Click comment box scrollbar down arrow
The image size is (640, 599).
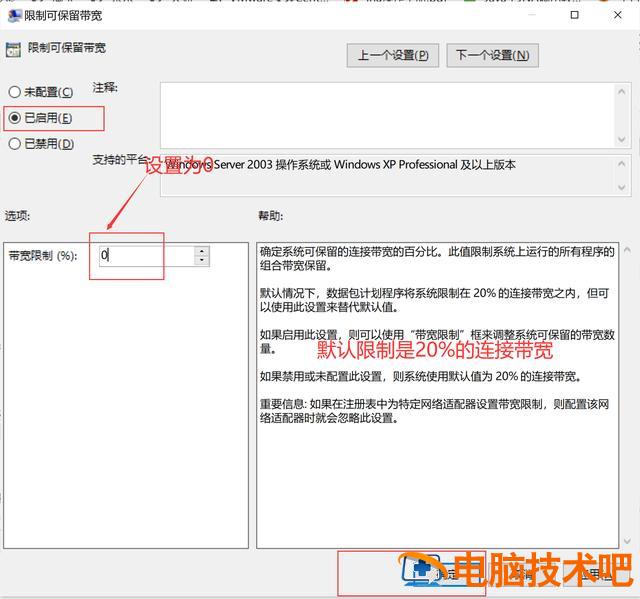[x=621, y=140]
